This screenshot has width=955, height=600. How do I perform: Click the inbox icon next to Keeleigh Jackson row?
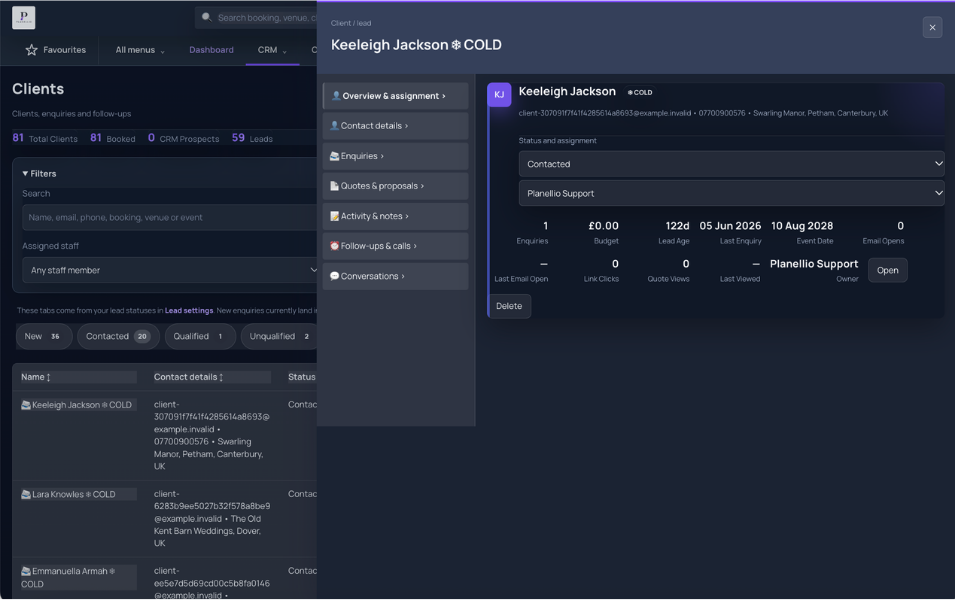(x=26, y=405)
